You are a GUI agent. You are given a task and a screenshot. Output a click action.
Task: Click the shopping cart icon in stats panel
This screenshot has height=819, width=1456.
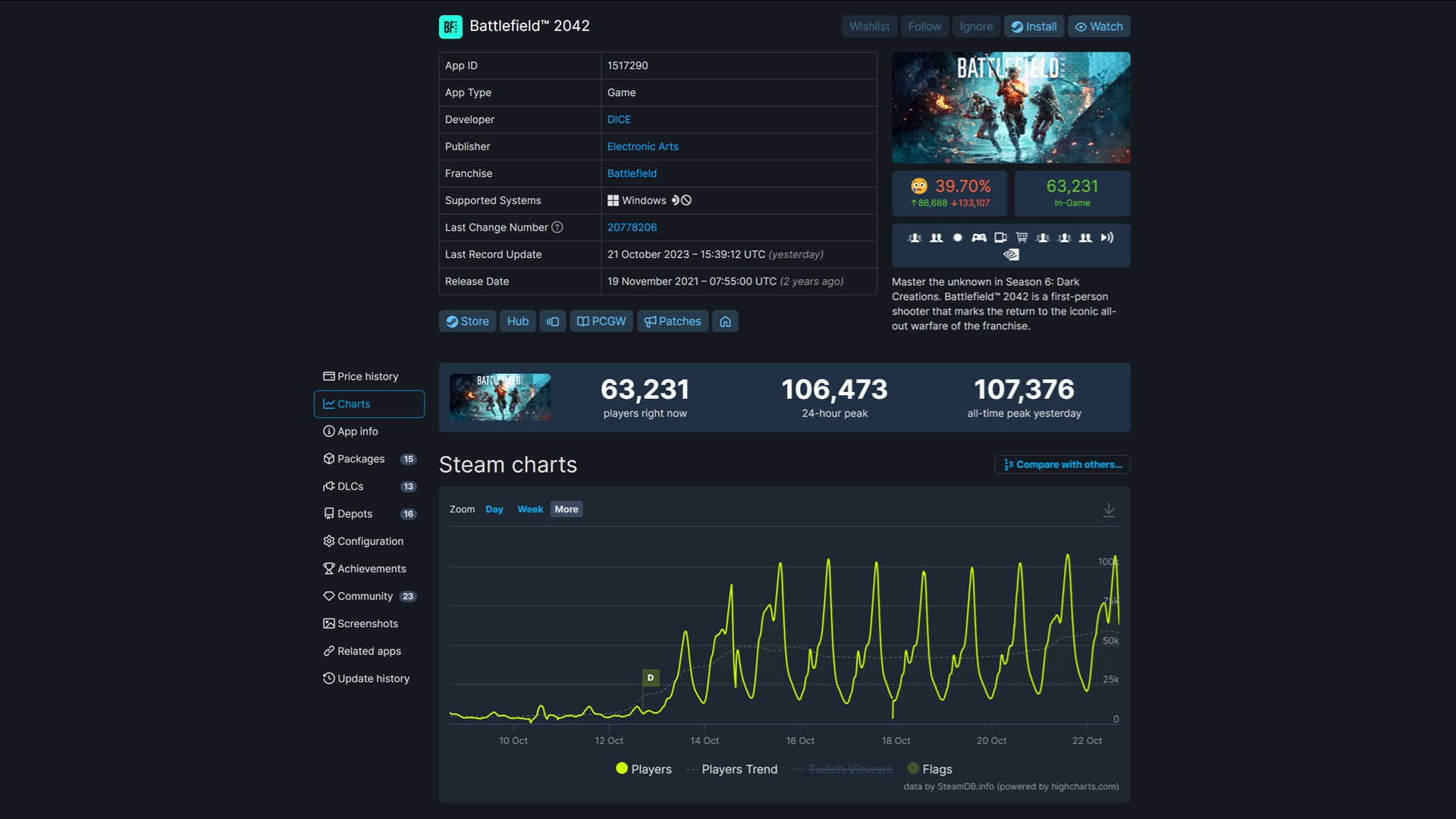[1021, 237]
